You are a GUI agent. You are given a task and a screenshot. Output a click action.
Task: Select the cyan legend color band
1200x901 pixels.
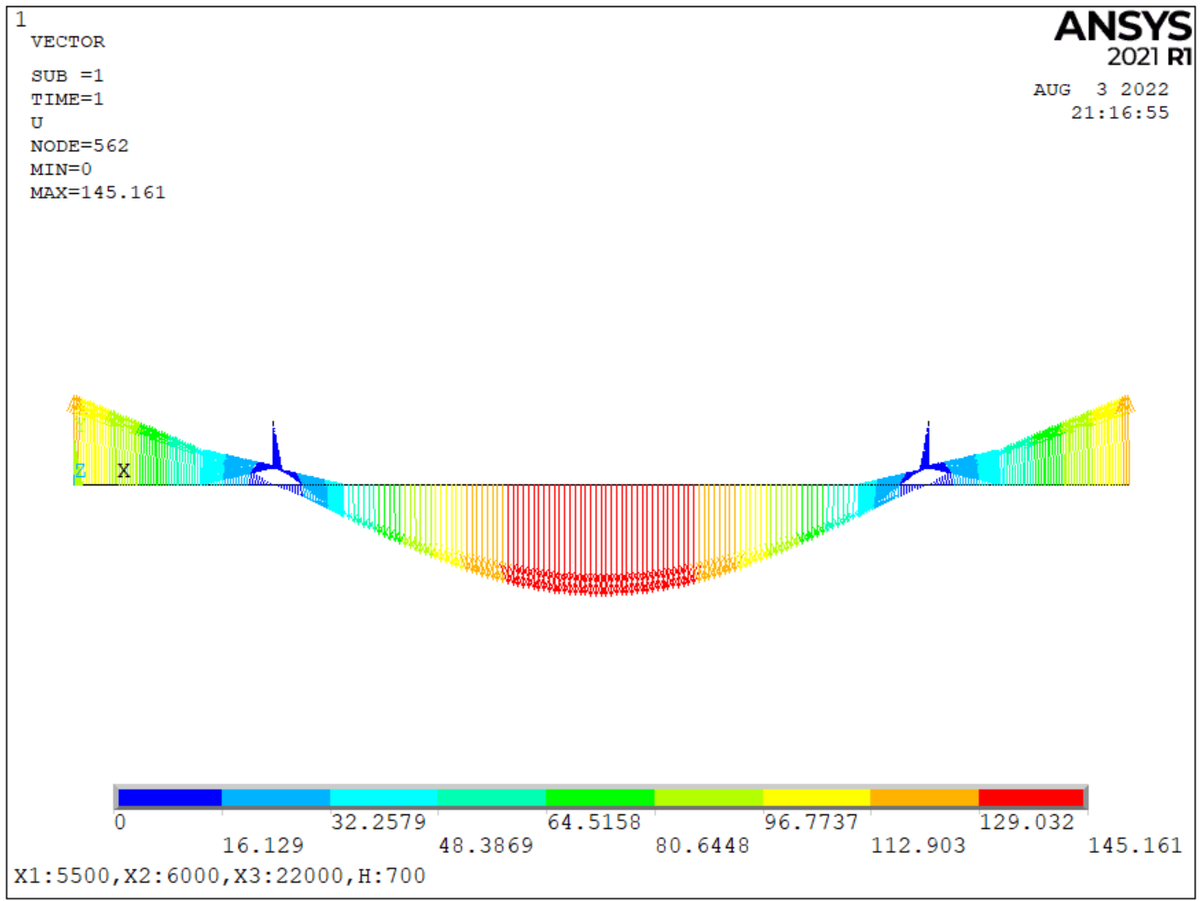pos(384,797)
